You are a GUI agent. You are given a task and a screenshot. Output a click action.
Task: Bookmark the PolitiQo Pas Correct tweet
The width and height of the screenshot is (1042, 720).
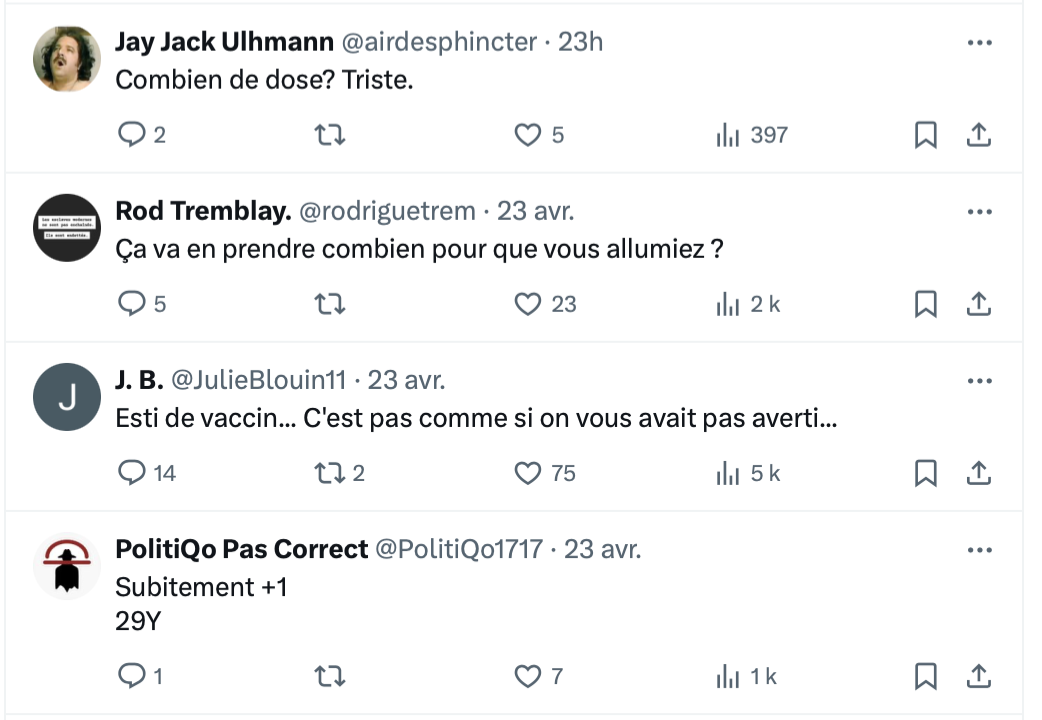click(926, 677)
